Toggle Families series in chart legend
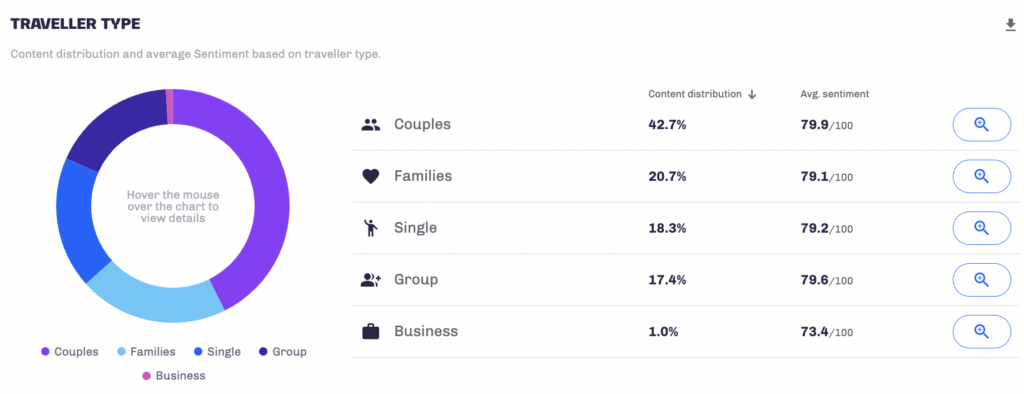Screen dimensions: 1024x394 pyautogui.click(x=146, y=352)
